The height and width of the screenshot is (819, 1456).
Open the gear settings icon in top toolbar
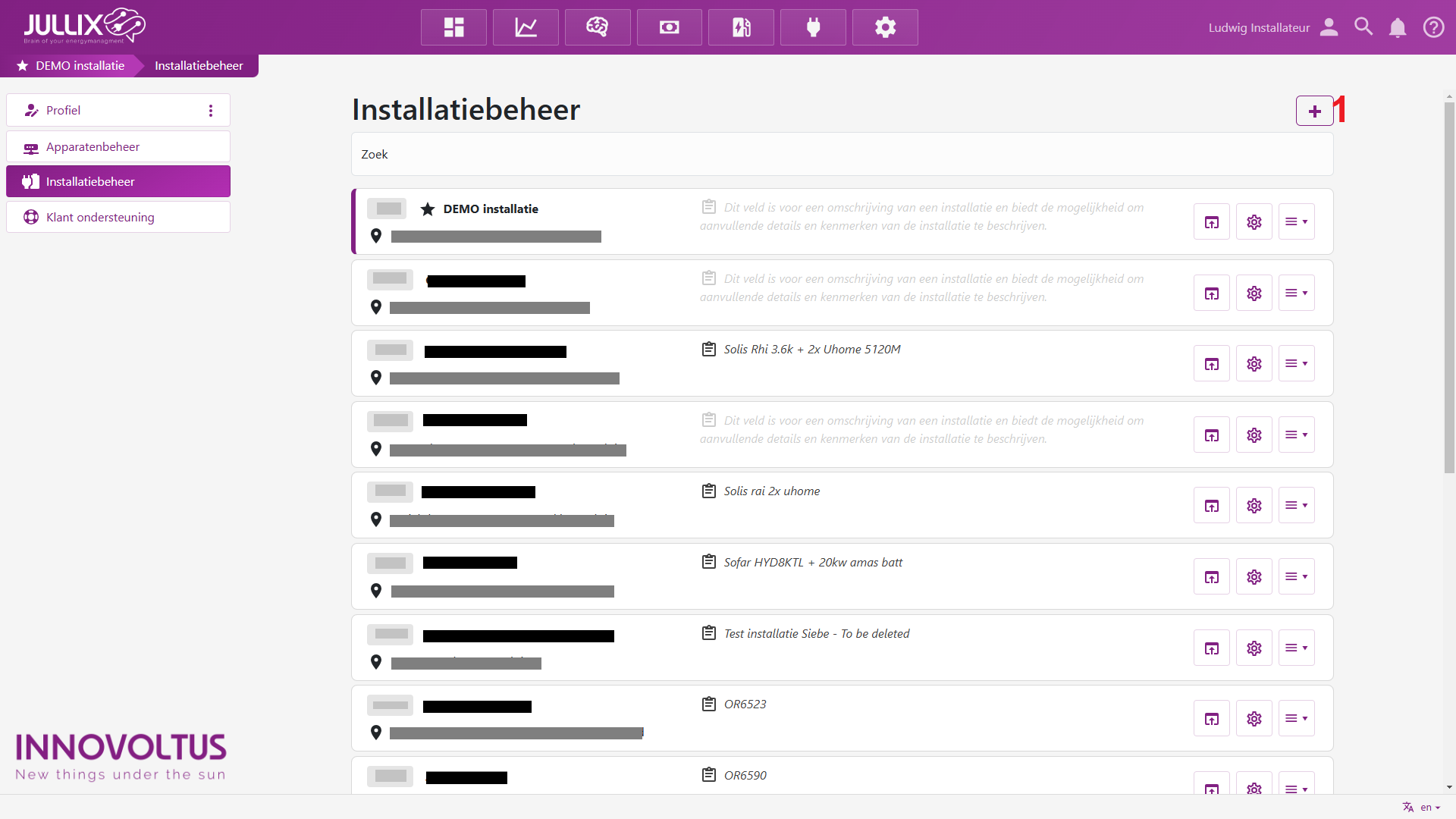885,27
